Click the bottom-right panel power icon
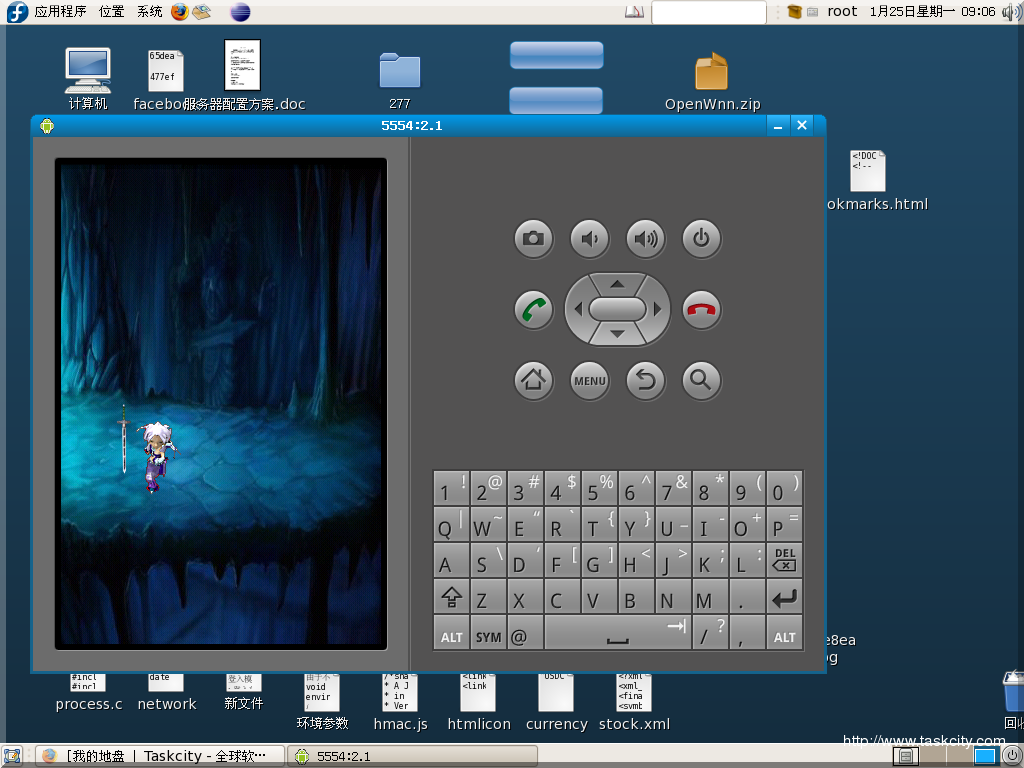 1012,756
